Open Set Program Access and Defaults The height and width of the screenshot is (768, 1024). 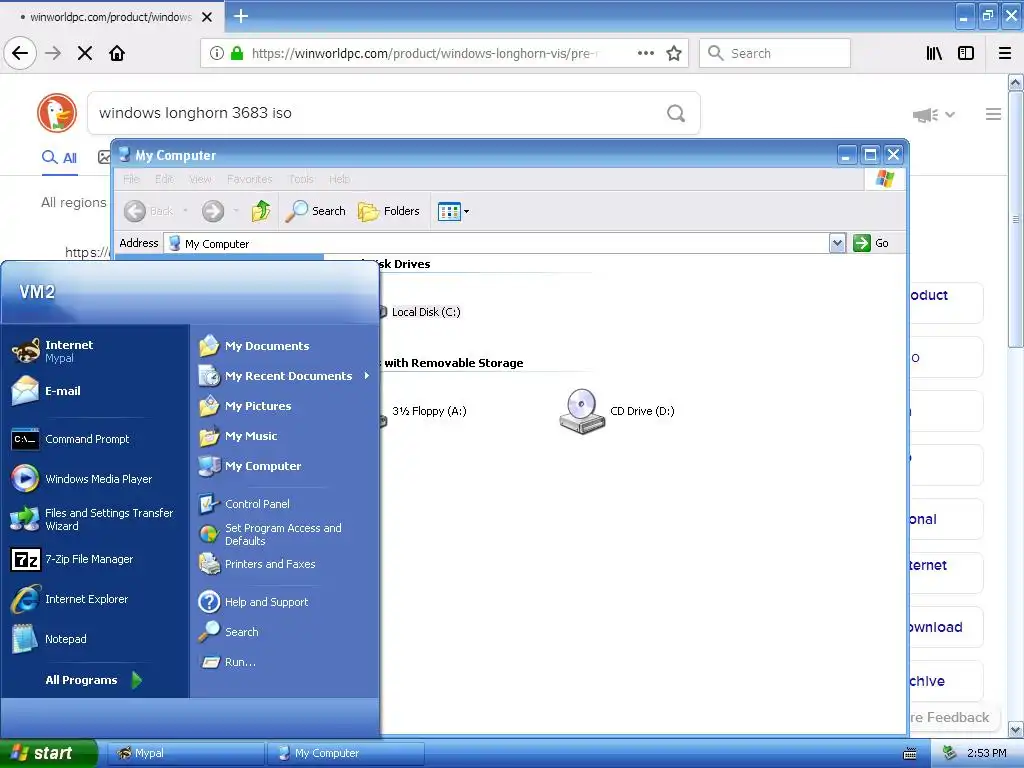click(x=284, y=534)
